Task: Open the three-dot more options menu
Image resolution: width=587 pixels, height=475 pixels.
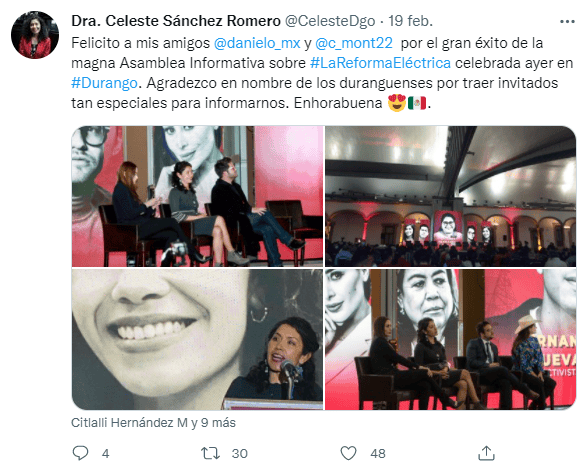Action: tap(567, 22)
